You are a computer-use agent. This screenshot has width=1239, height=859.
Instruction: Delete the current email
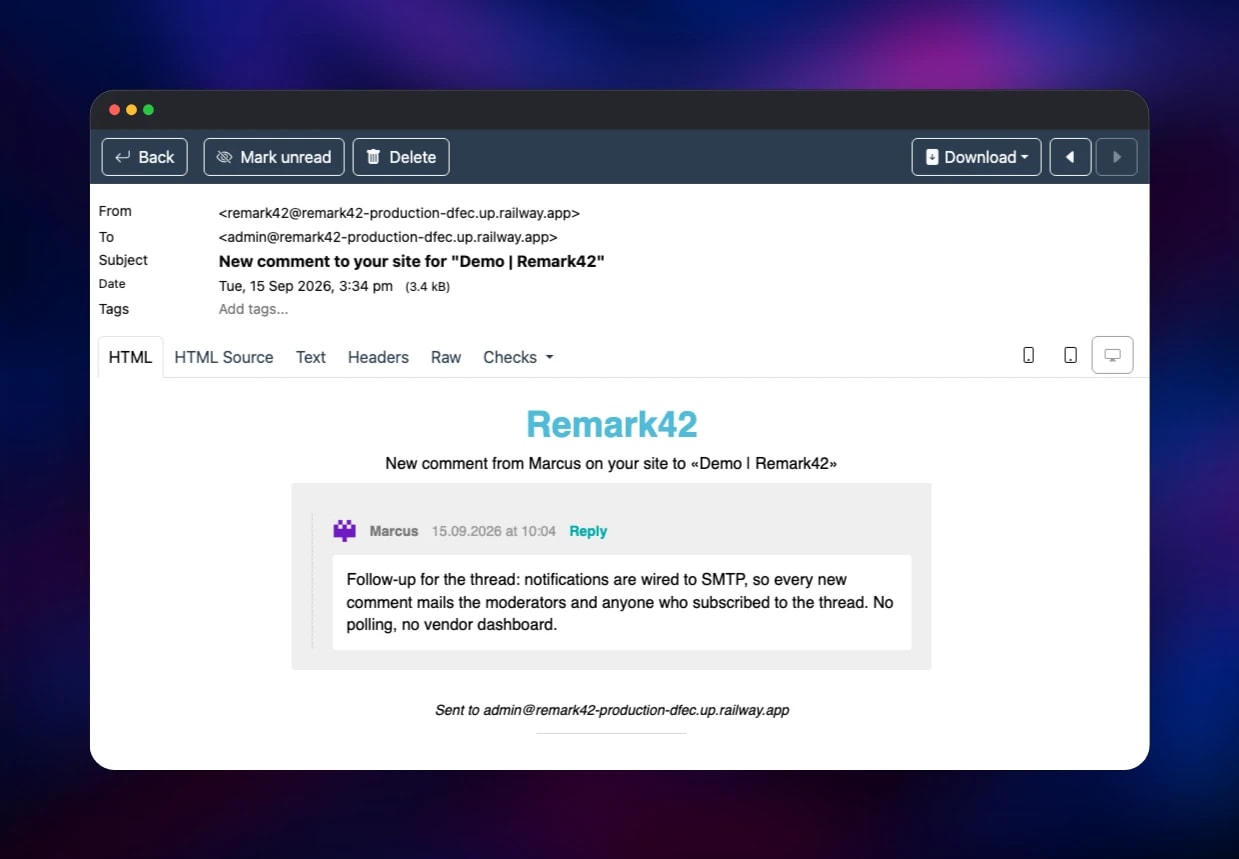pyautogui.click(x=401, y=157)
